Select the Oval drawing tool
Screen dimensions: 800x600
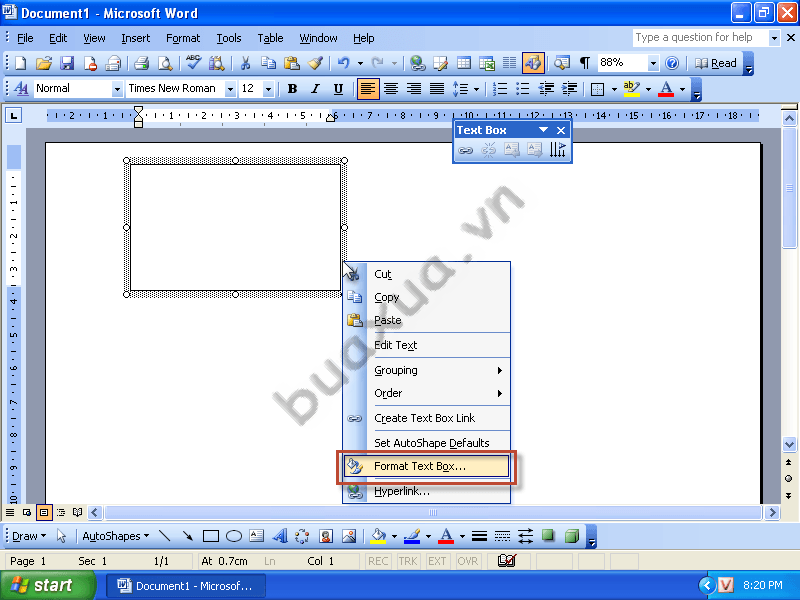point(234,536)
